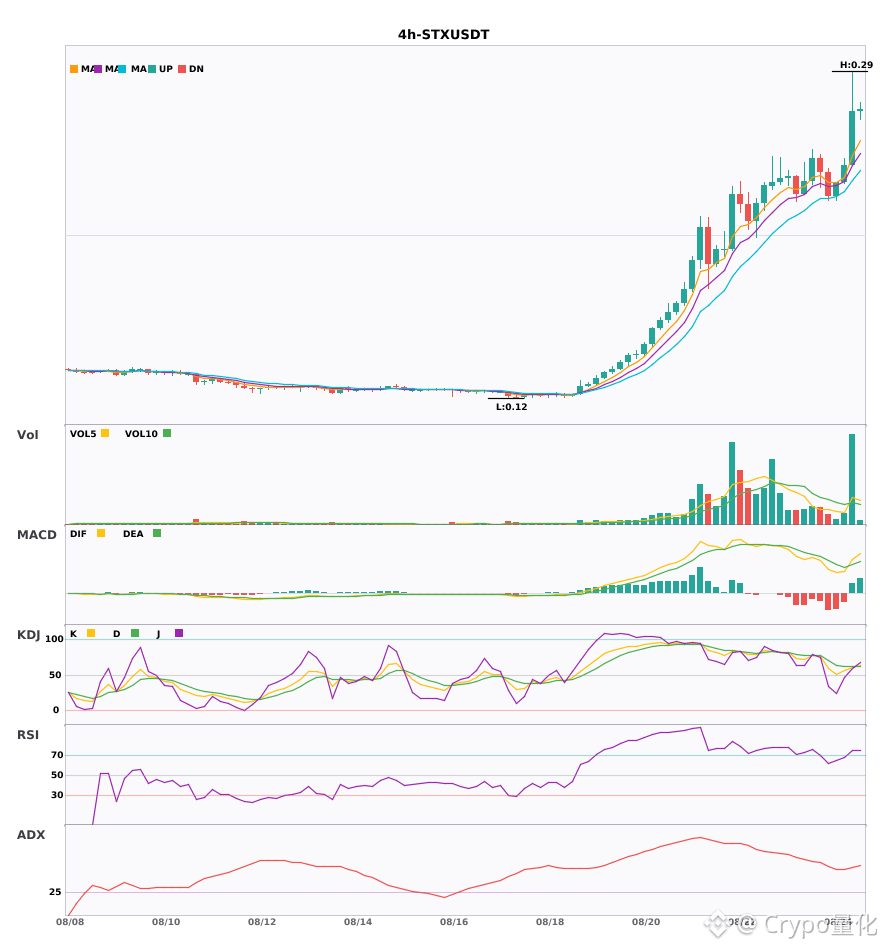Viewport: 885px width, 950px height.
Task: Click the yellow DIF legend swatch
Action: click(101, 533)
